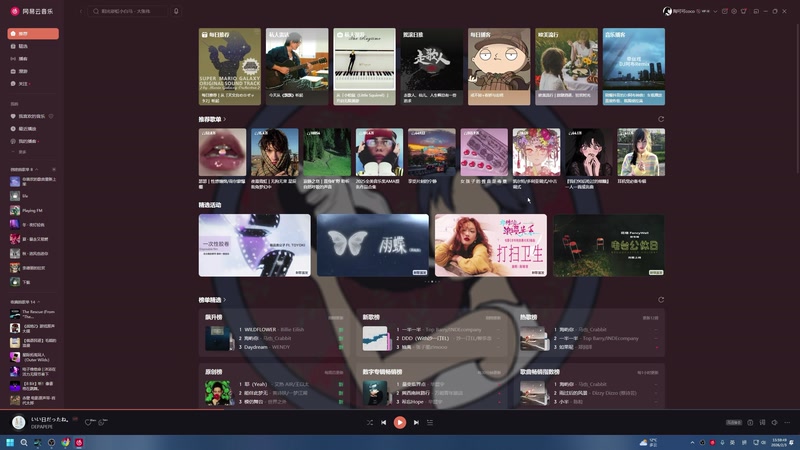Open the 打扫卫生 activity banner

491,245
